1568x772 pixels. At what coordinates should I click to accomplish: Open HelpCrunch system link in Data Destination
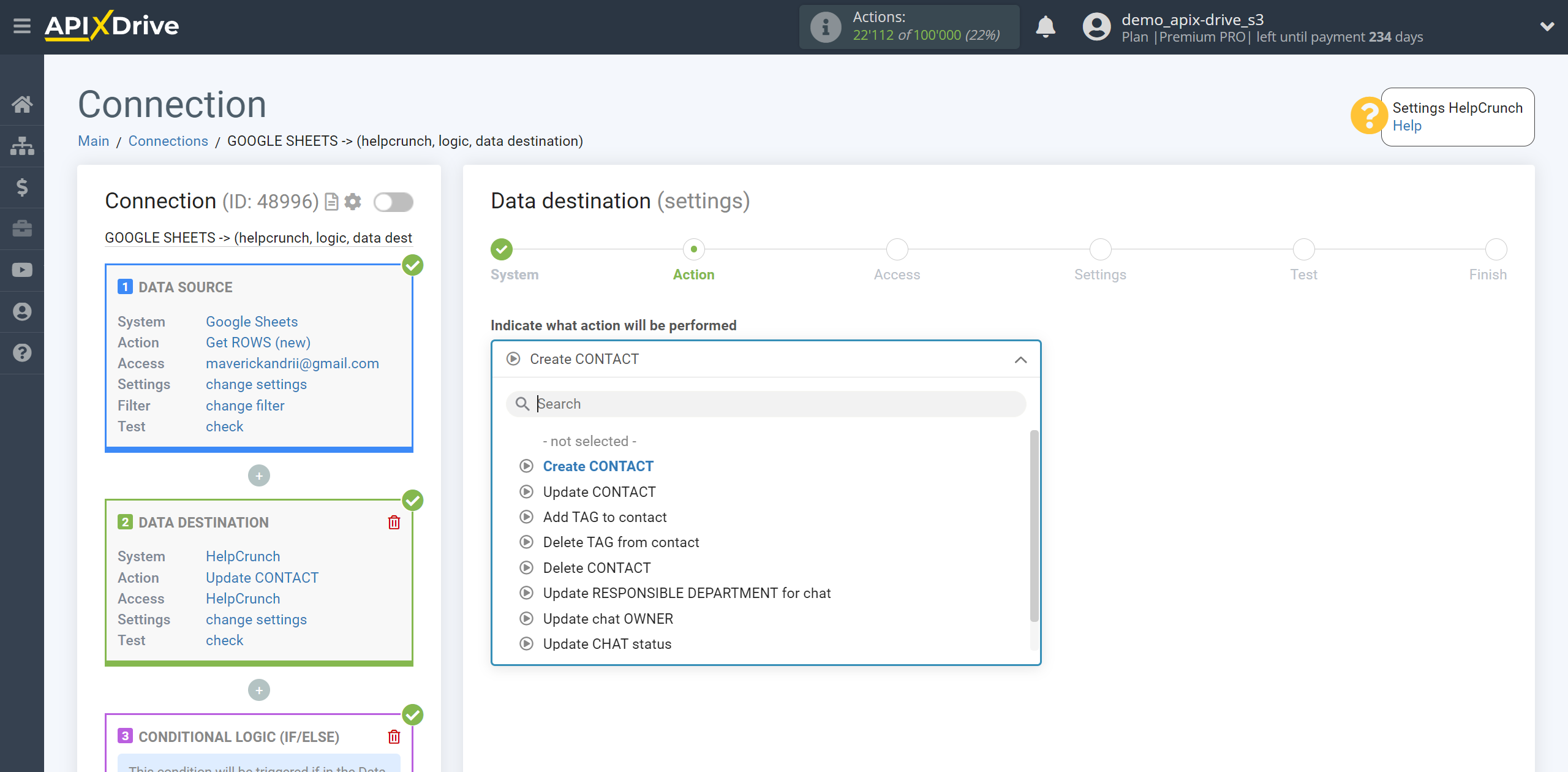243,556
